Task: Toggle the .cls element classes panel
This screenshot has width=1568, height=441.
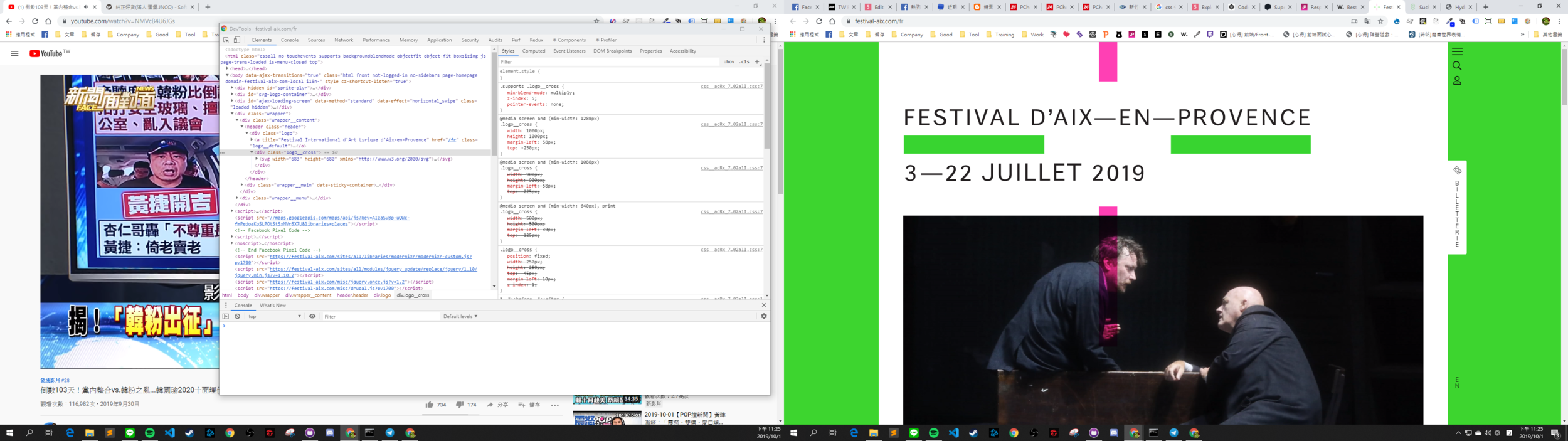Action: [x=744, y=61]
